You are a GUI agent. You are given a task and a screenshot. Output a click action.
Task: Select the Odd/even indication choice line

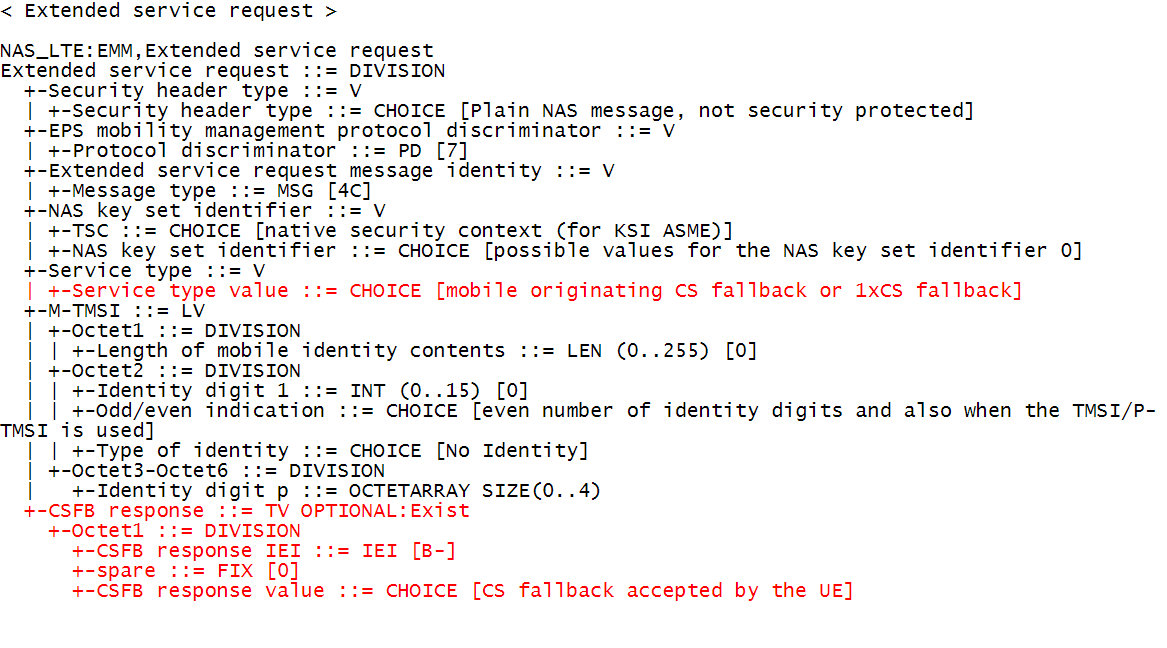(578, 420)
